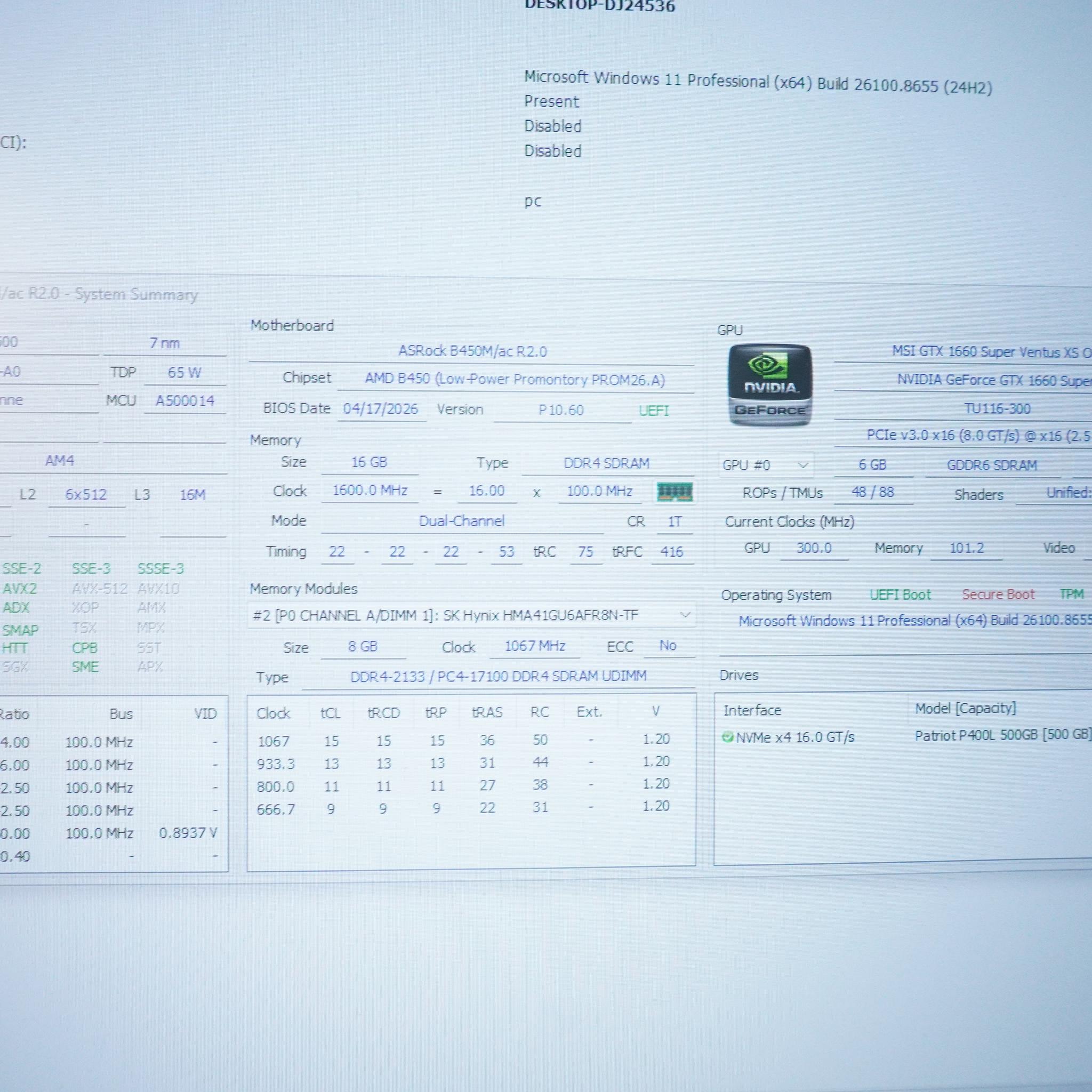Click the green memory module icon
The width and height of the screenshot is (1092, 1092).
(x=675, y=491)
